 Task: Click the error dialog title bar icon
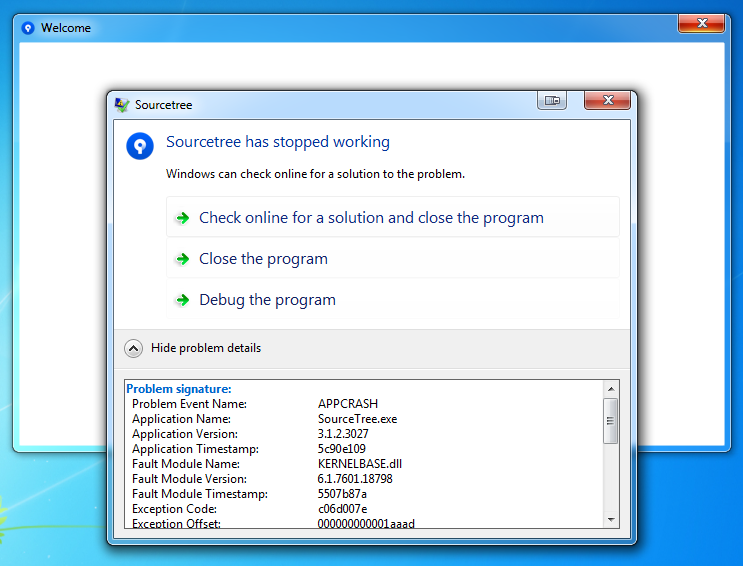(122, 105)
